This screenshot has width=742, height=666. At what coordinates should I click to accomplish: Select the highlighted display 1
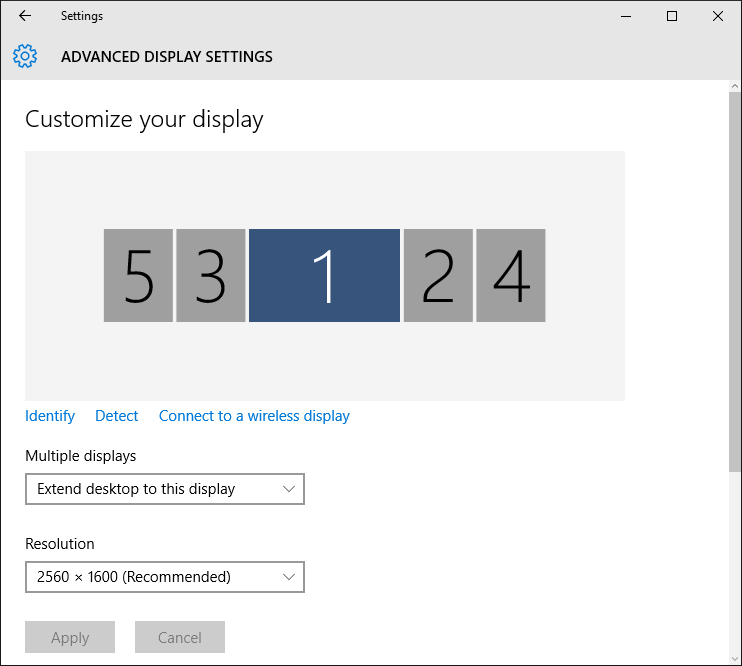pos(324,275)
